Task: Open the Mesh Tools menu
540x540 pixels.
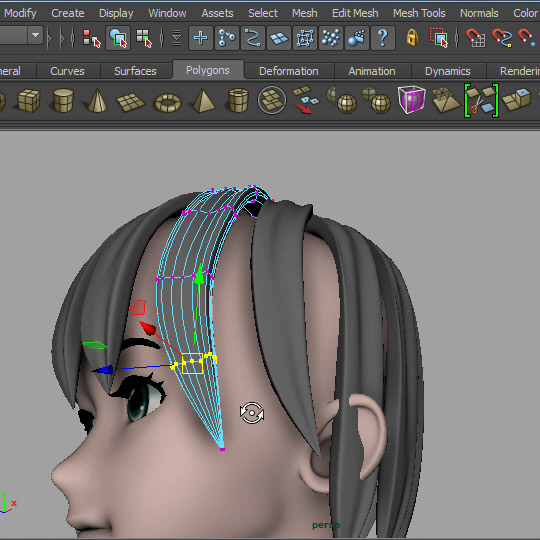Action: pyautogui.click(x=419, y=13)
